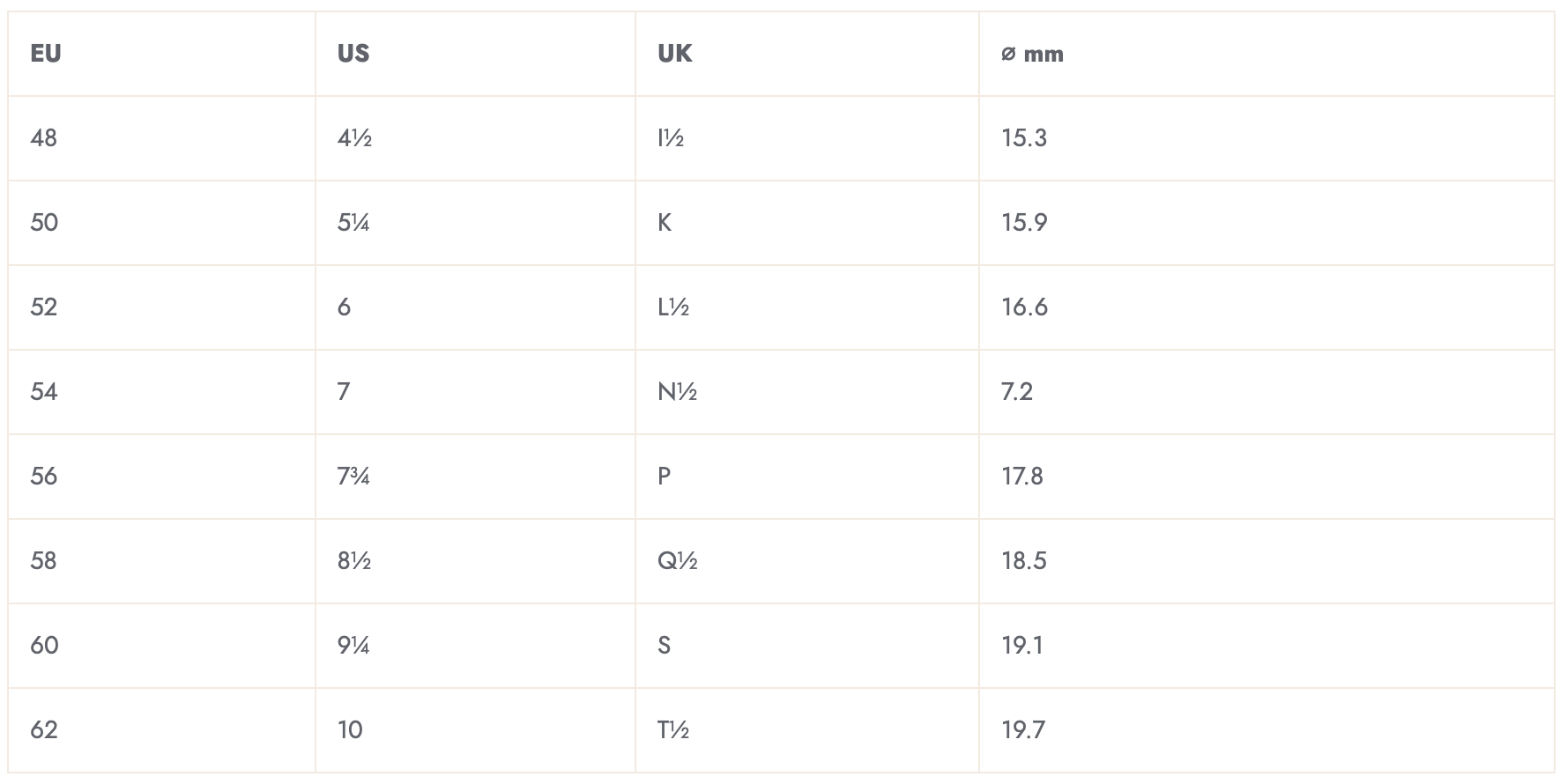Click the EU column header
Screen dimensions: 1567x784
coord(46,54)
